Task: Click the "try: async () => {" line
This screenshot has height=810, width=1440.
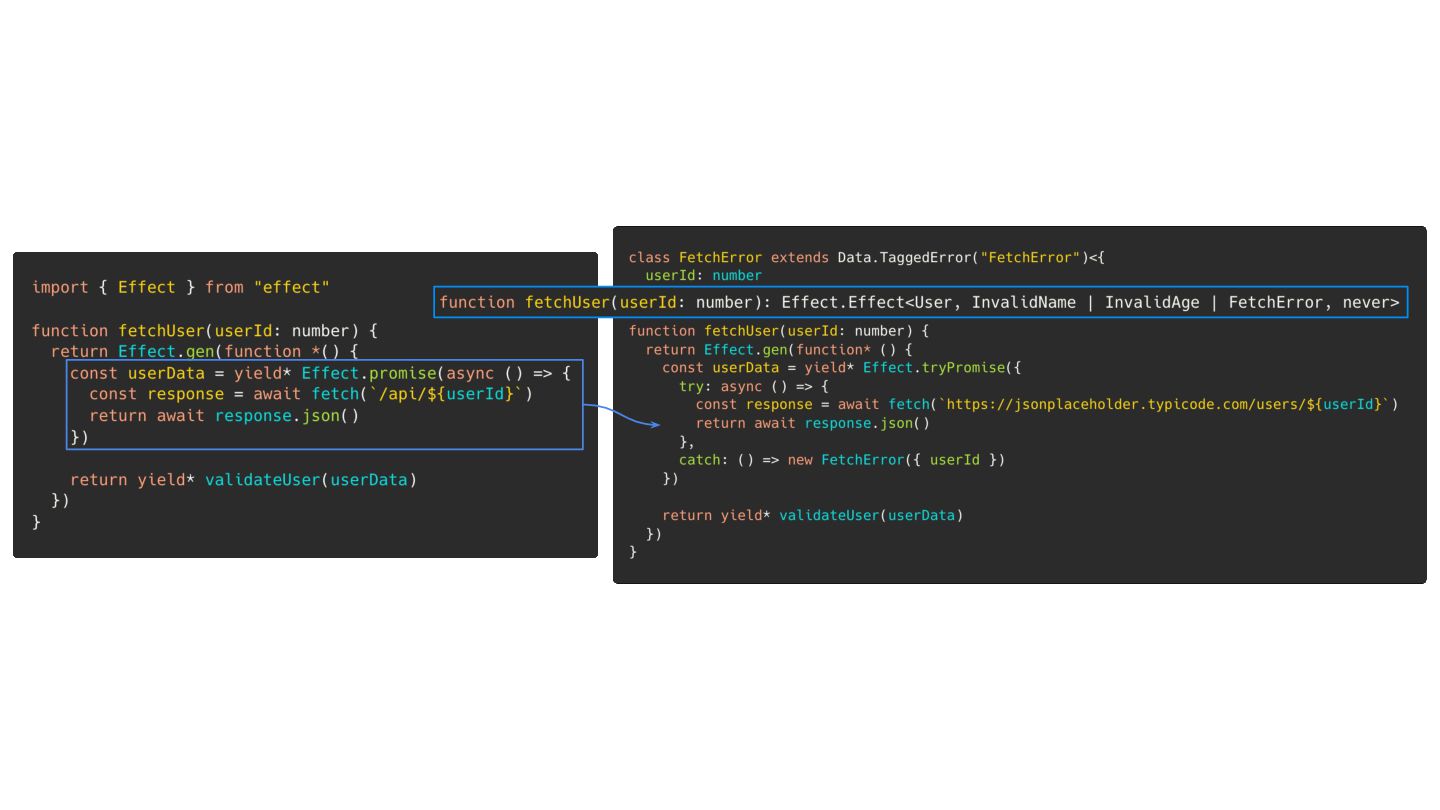Action: point(754,386)
